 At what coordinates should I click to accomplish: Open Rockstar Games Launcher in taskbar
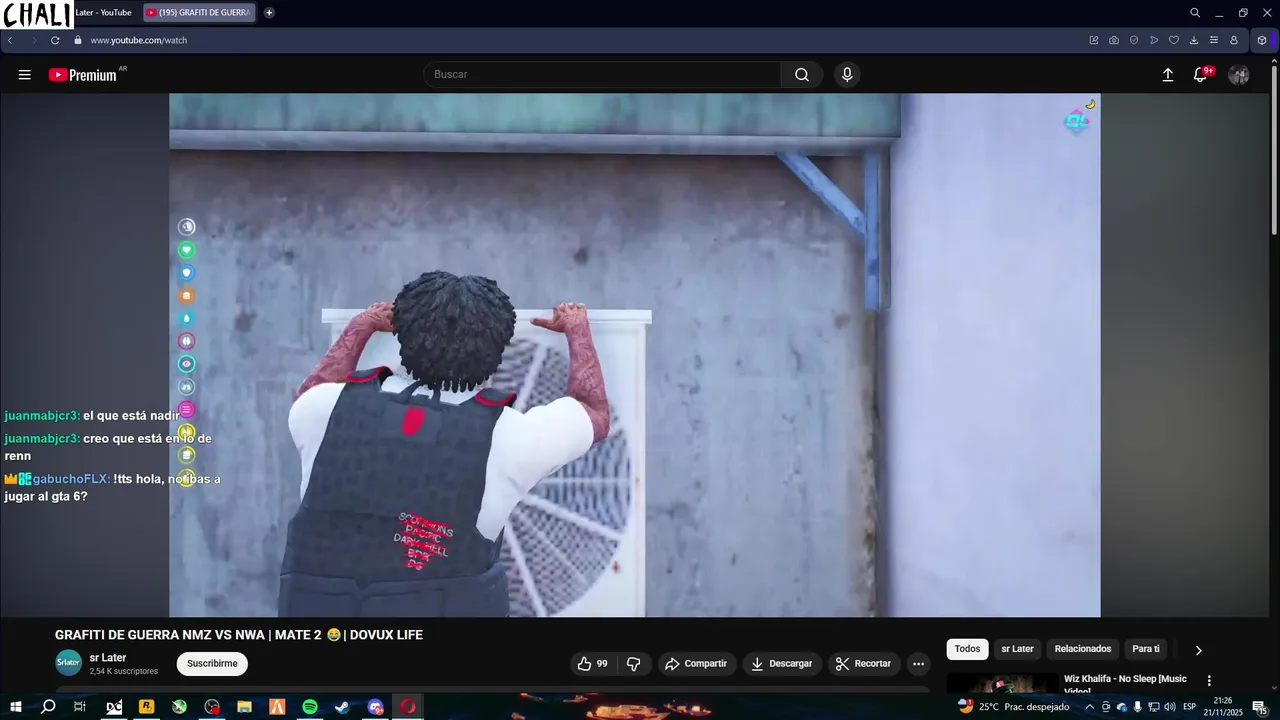point(147,707)
